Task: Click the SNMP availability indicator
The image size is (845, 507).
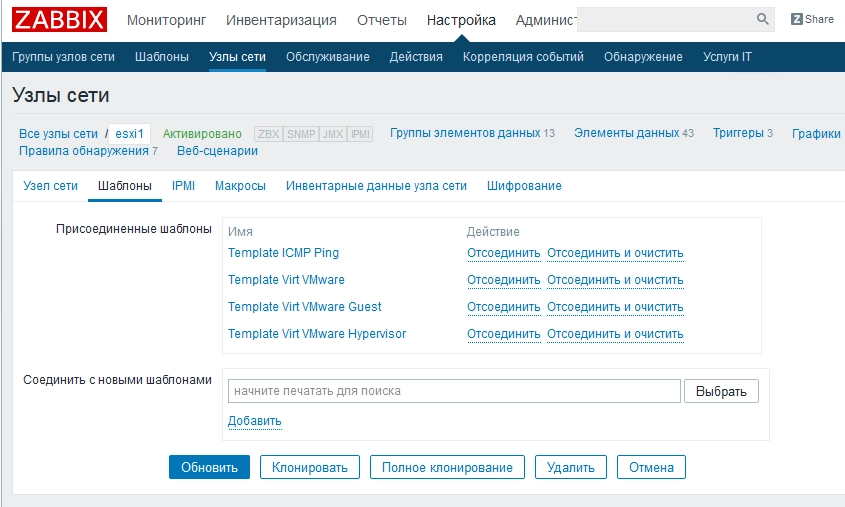Action: [300, 134]
